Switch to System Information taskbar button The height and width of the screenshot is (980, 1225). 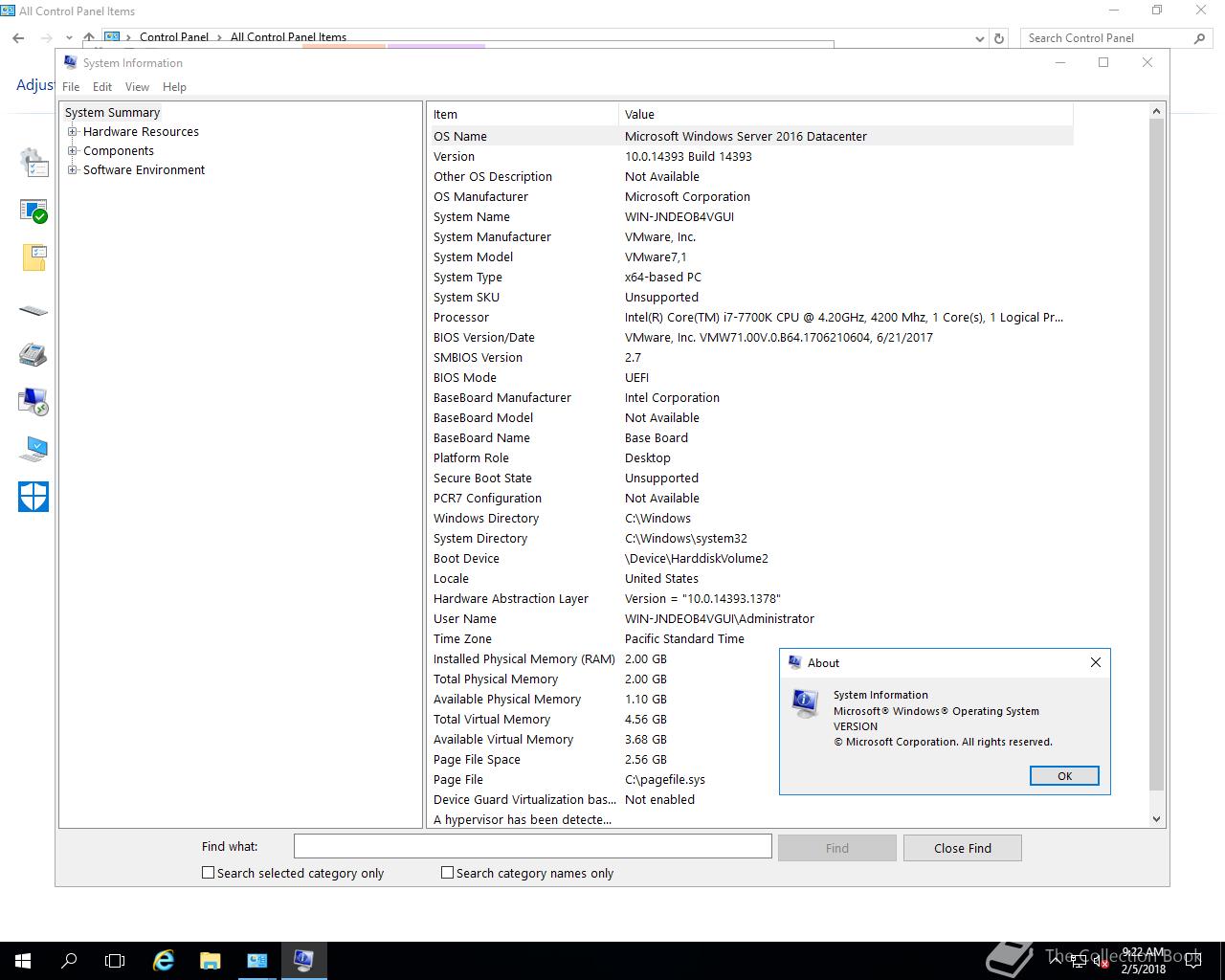[304, 960]
